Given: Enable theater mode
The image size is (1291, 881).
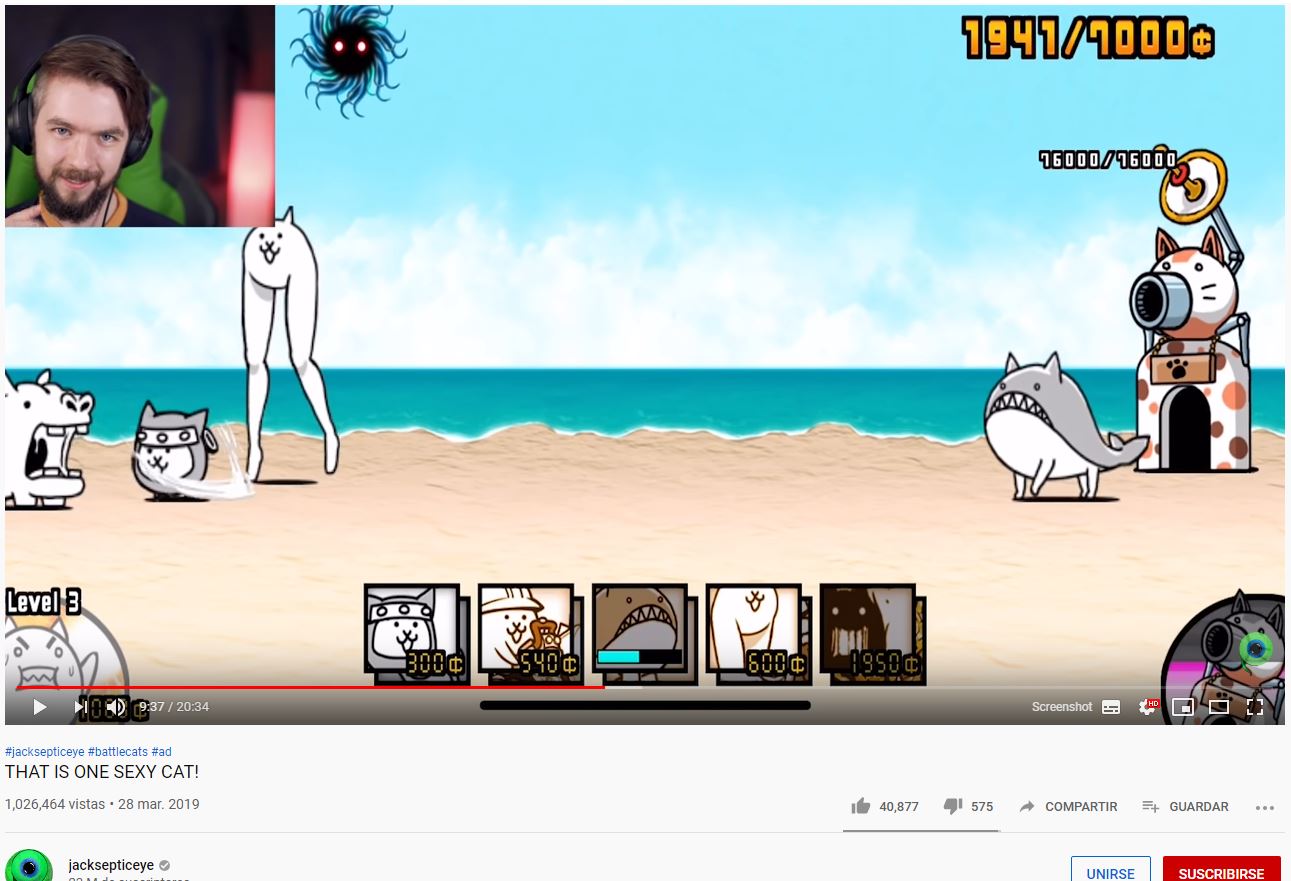Looking at the screenshot, I should point(1219,707).
